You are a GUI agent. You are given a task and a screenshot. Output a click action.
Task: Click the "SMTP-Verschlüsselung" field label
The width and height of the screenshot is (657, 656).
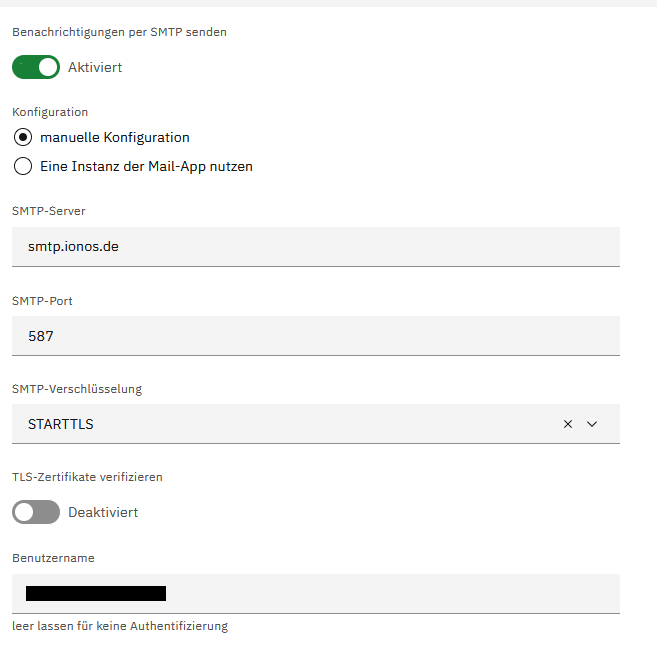pyautogui.click(x=77, y=388)
